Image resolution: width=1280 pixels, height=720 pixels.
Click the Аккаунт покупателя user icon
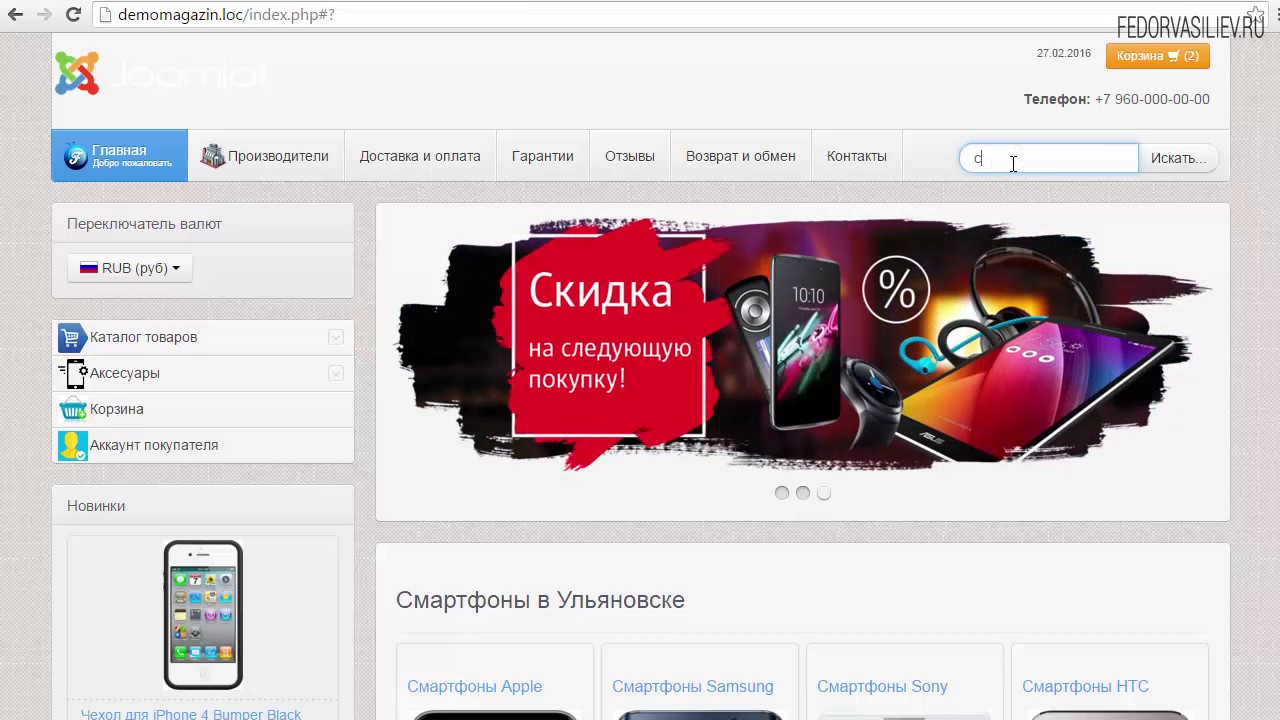[x=72, y=445]
